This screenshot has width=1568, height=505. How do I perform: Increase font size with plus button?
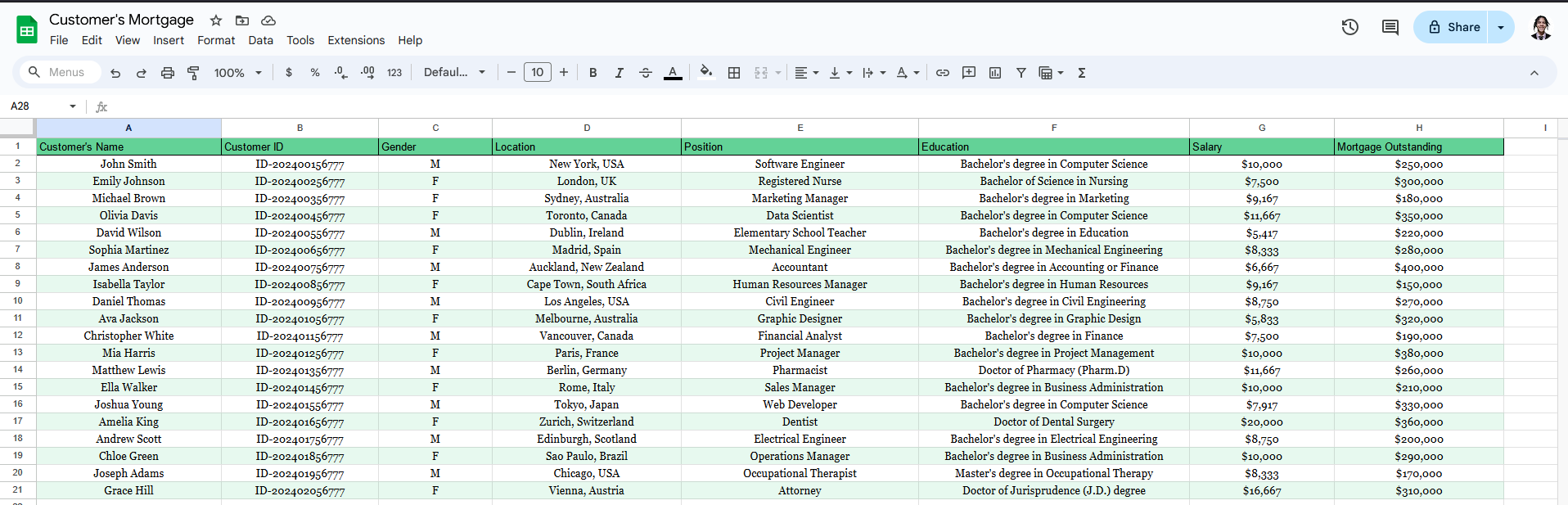[x=564, y=73]
